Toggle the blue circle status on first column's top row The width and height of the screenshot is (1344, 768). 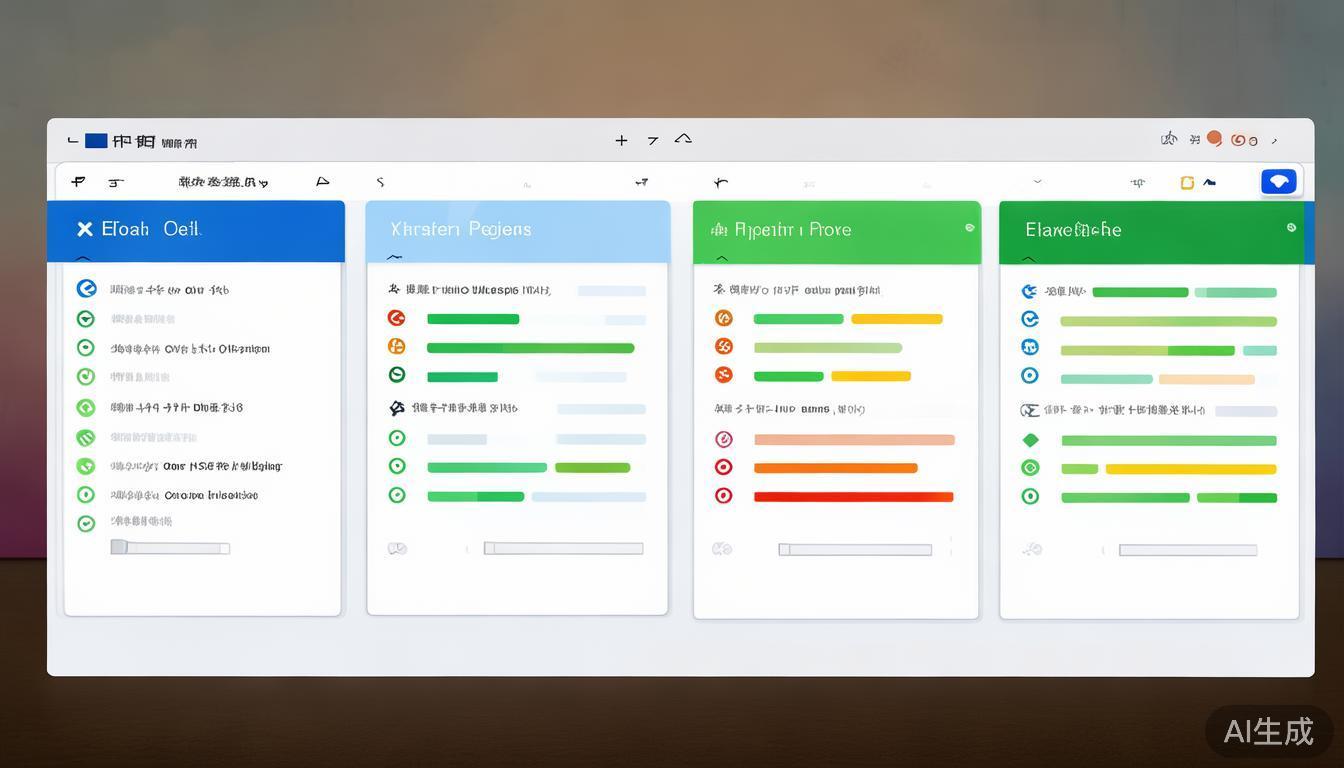click(86, 289)
